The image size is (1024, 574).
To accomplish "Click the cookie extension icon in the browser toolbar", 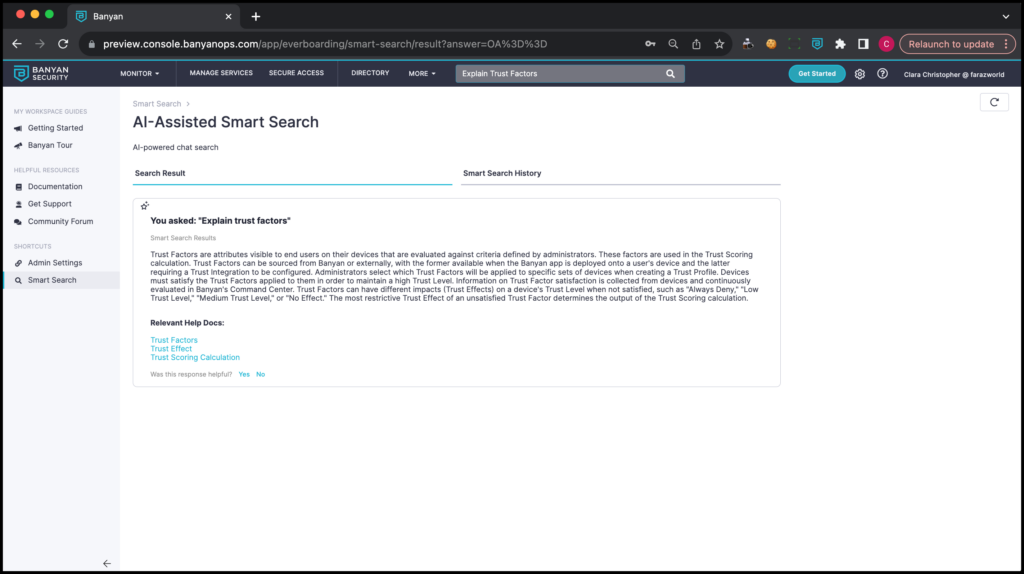I will tap(771, 44).
